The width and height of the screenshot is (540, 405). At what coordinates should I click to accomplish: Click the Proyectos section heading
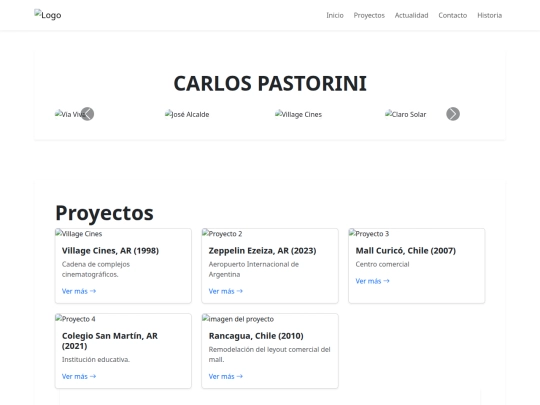pos(104,212)
